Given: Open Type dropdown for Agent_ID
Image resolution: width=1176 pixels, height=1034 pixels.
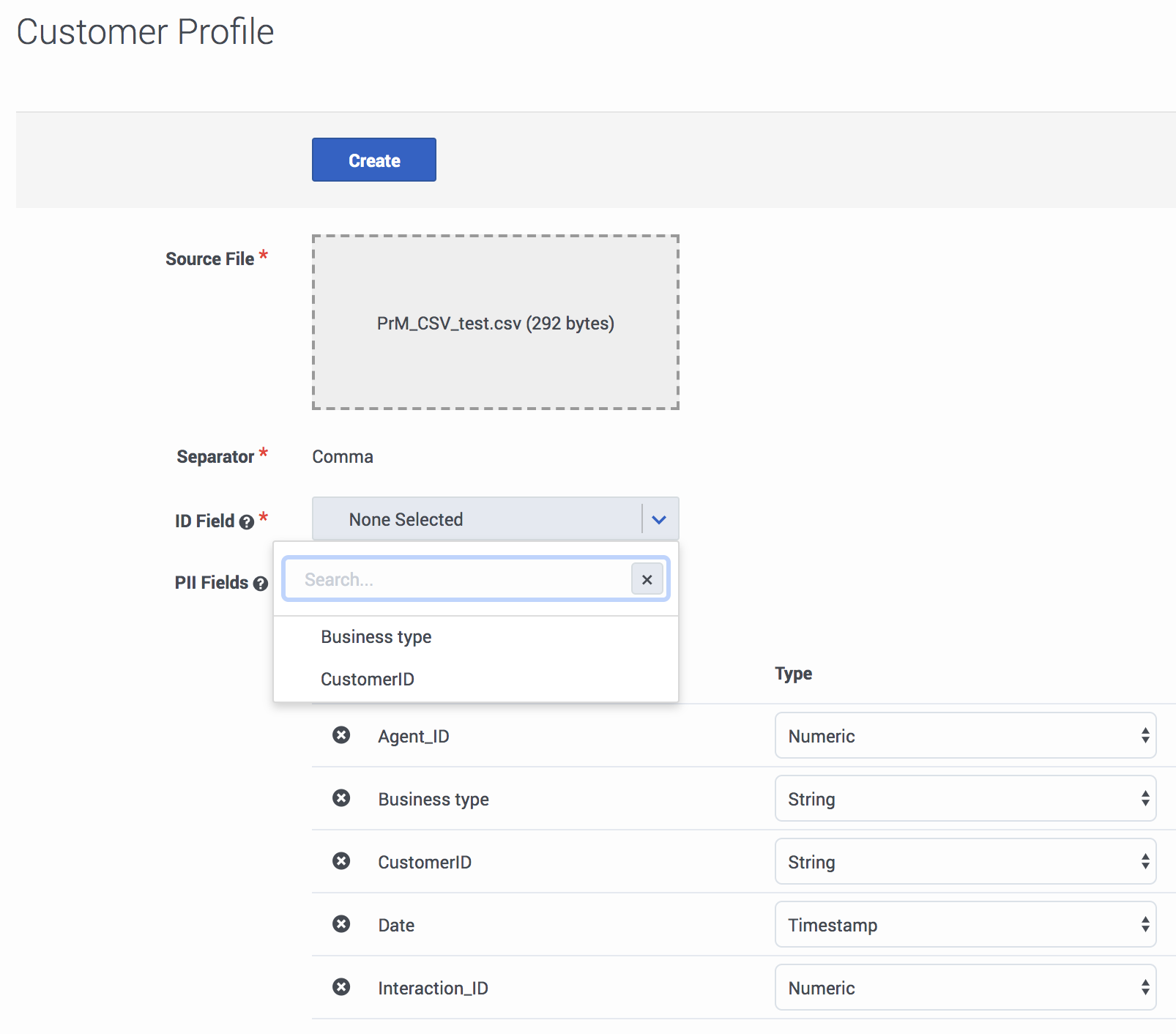Looking at the screenshot, I should click(966, 735).
